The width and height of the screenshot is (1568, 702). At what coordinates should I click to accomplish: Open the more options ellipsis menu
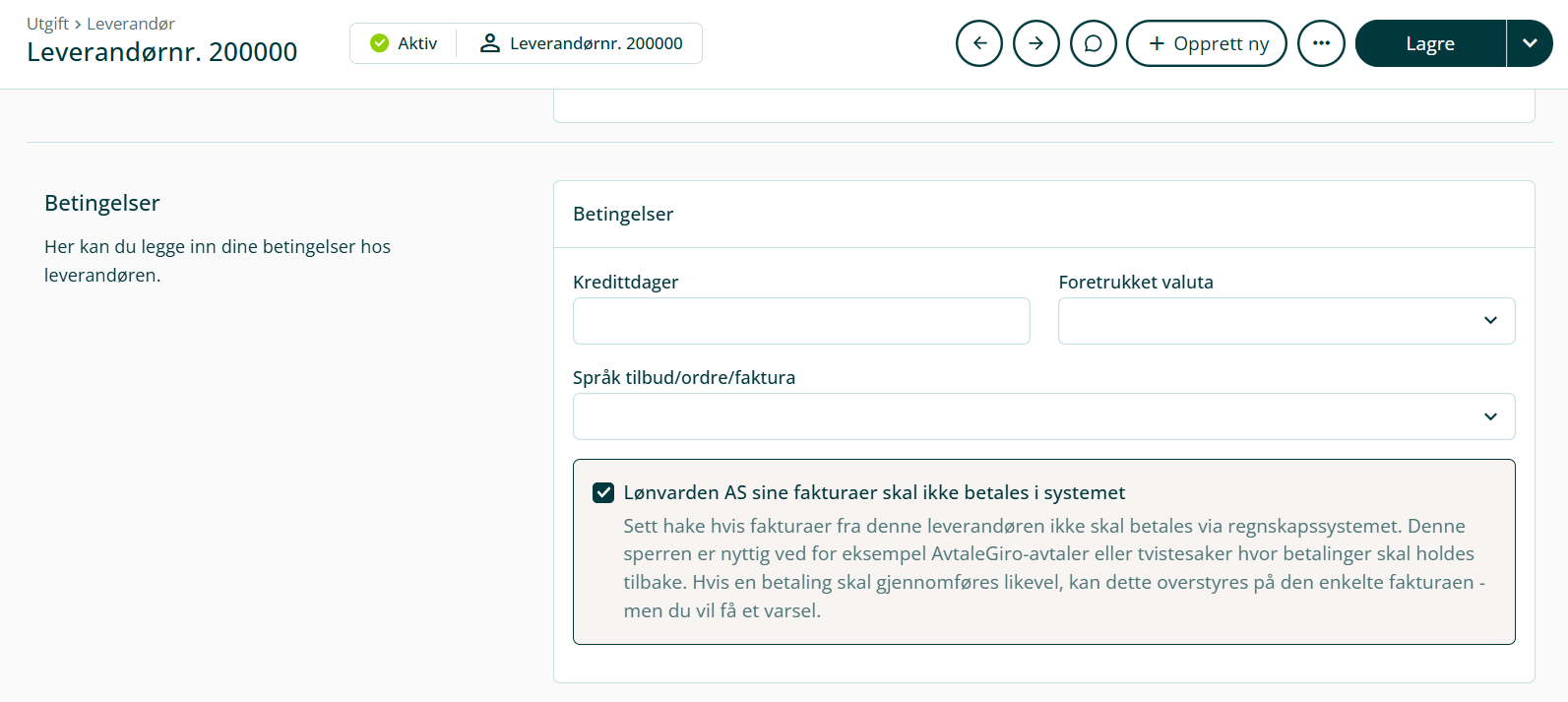click(1321, 43)
